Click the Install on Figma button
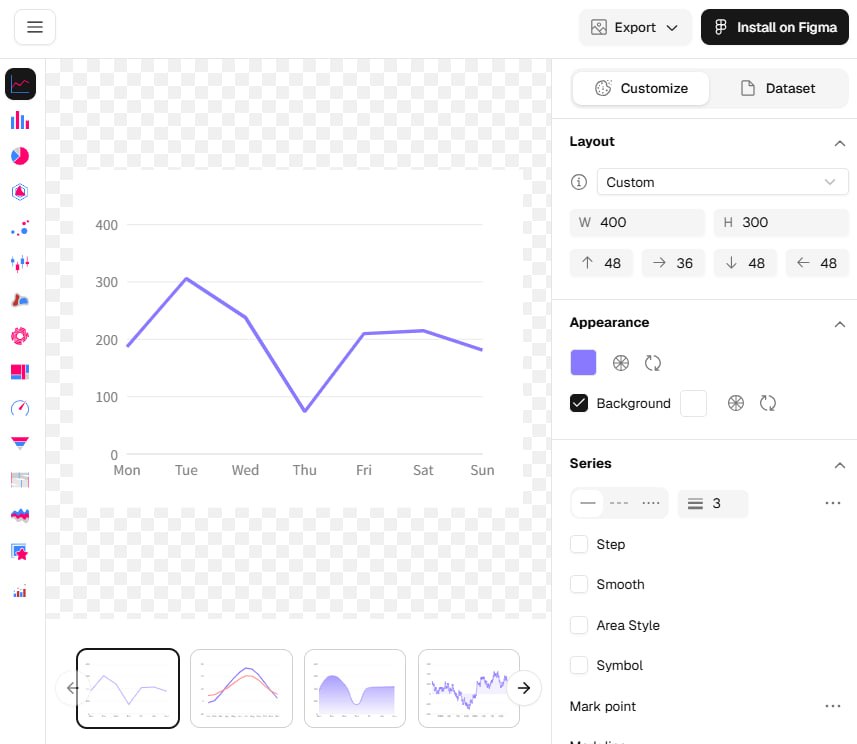 (x=774, y=27)
